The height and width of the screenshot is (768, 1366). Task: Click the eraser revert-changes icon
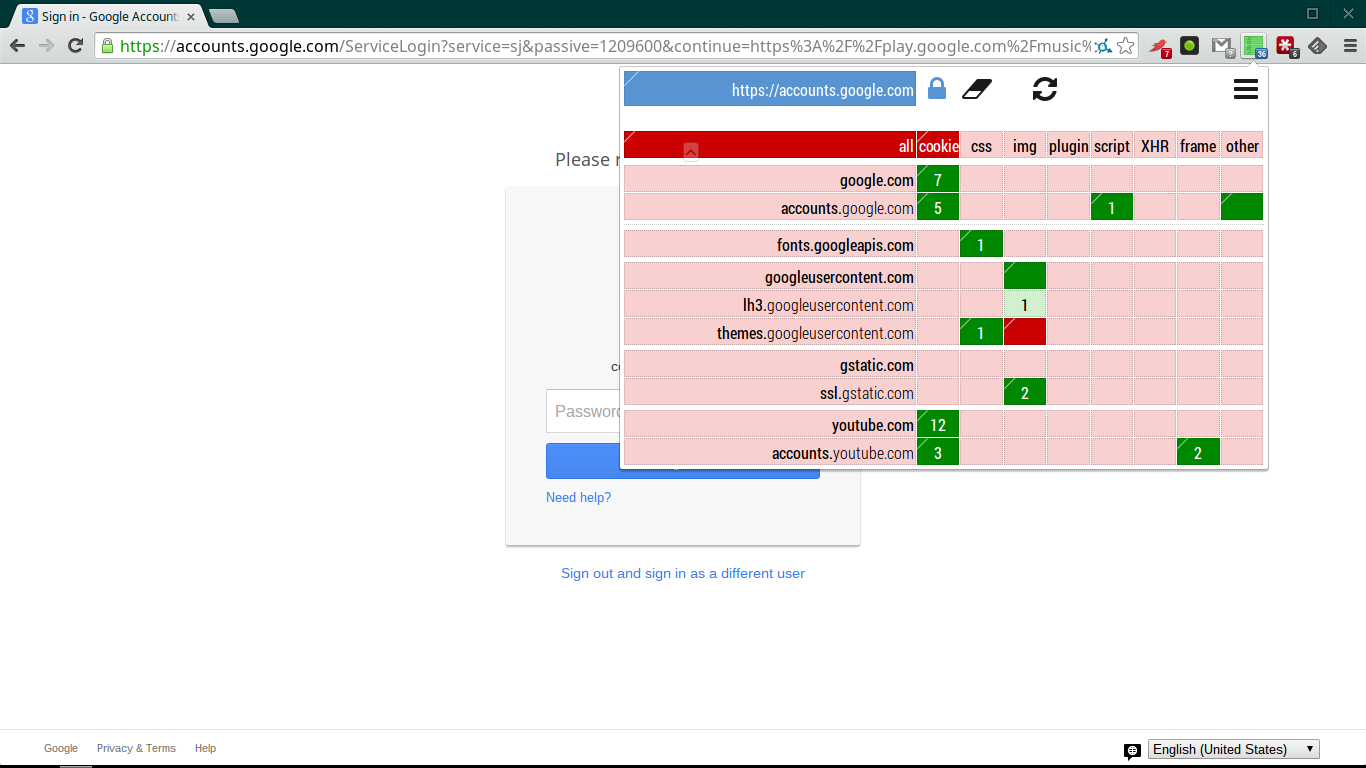977,89
